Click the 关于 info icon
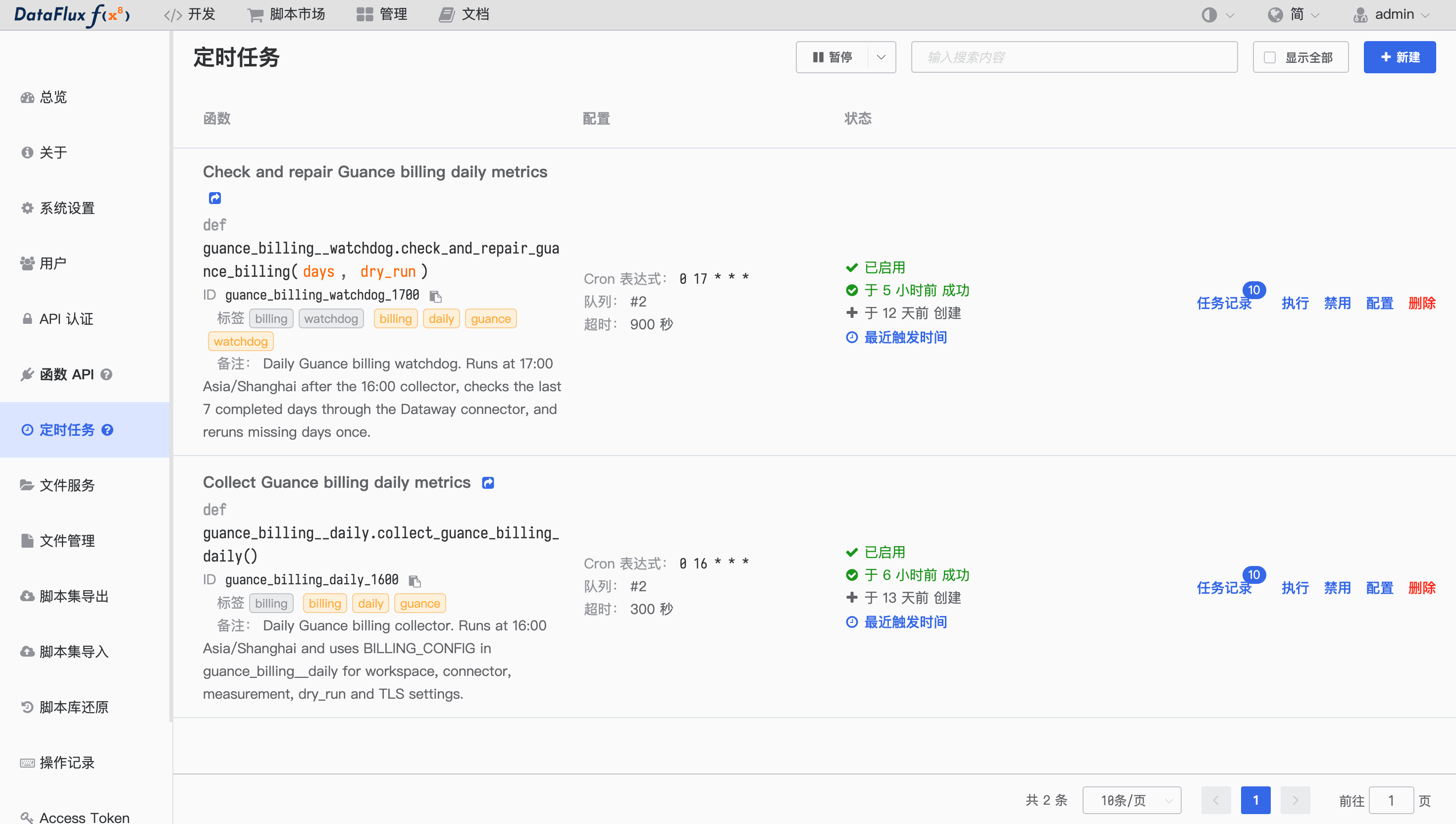 click(27, 153)
